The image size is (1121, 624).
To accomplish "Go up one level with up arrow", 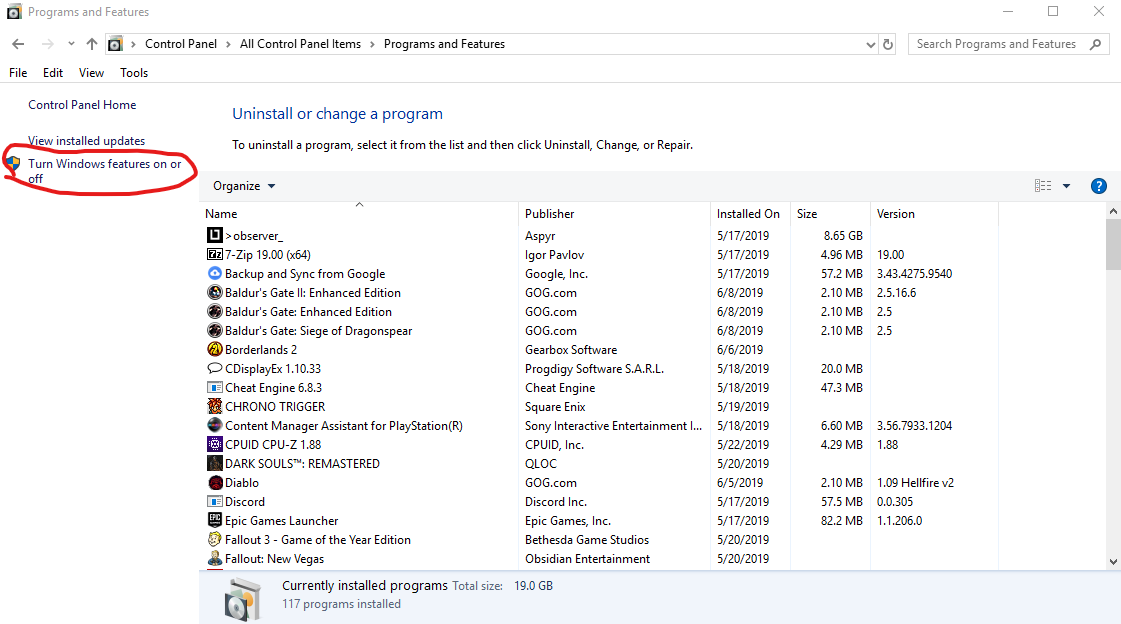I will pyautogui.click(x=92, y=44).
